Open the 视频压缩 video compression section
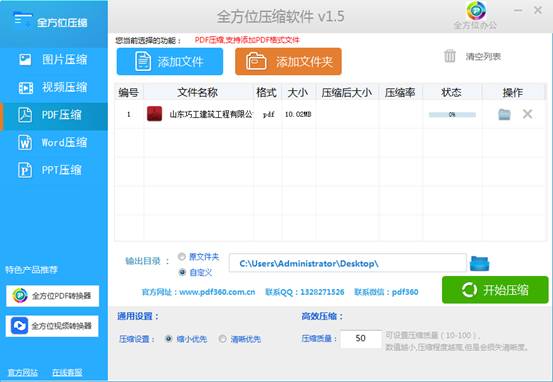The image size is (553, 382). coord(54,87)
